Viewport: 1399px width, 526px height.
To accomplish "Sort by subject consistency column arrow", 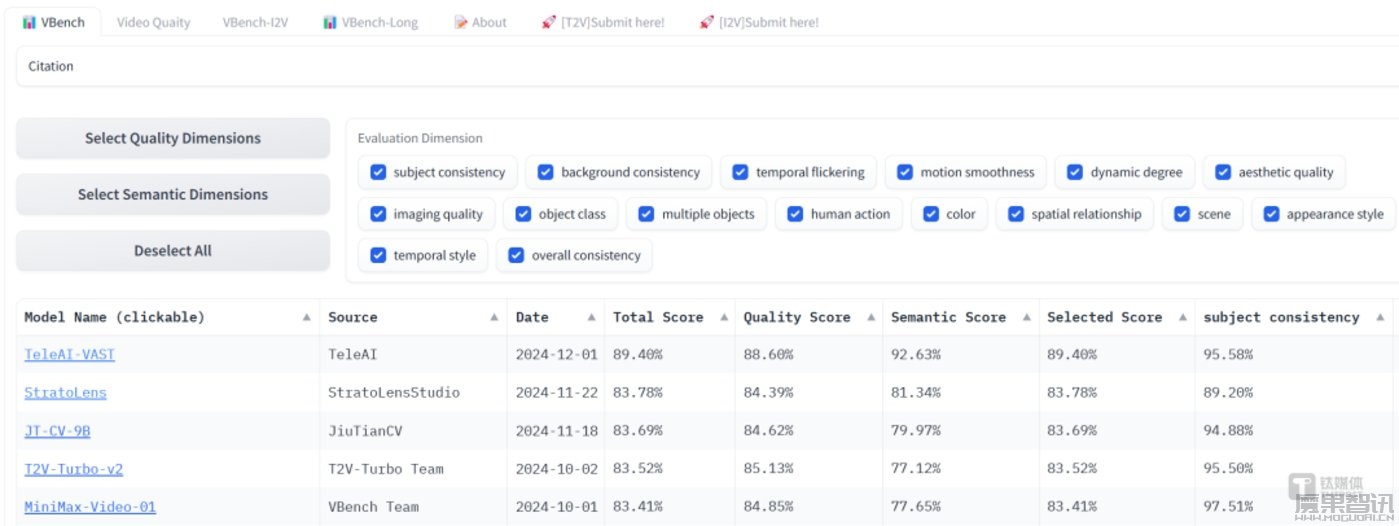I will tap(1379, 317).
